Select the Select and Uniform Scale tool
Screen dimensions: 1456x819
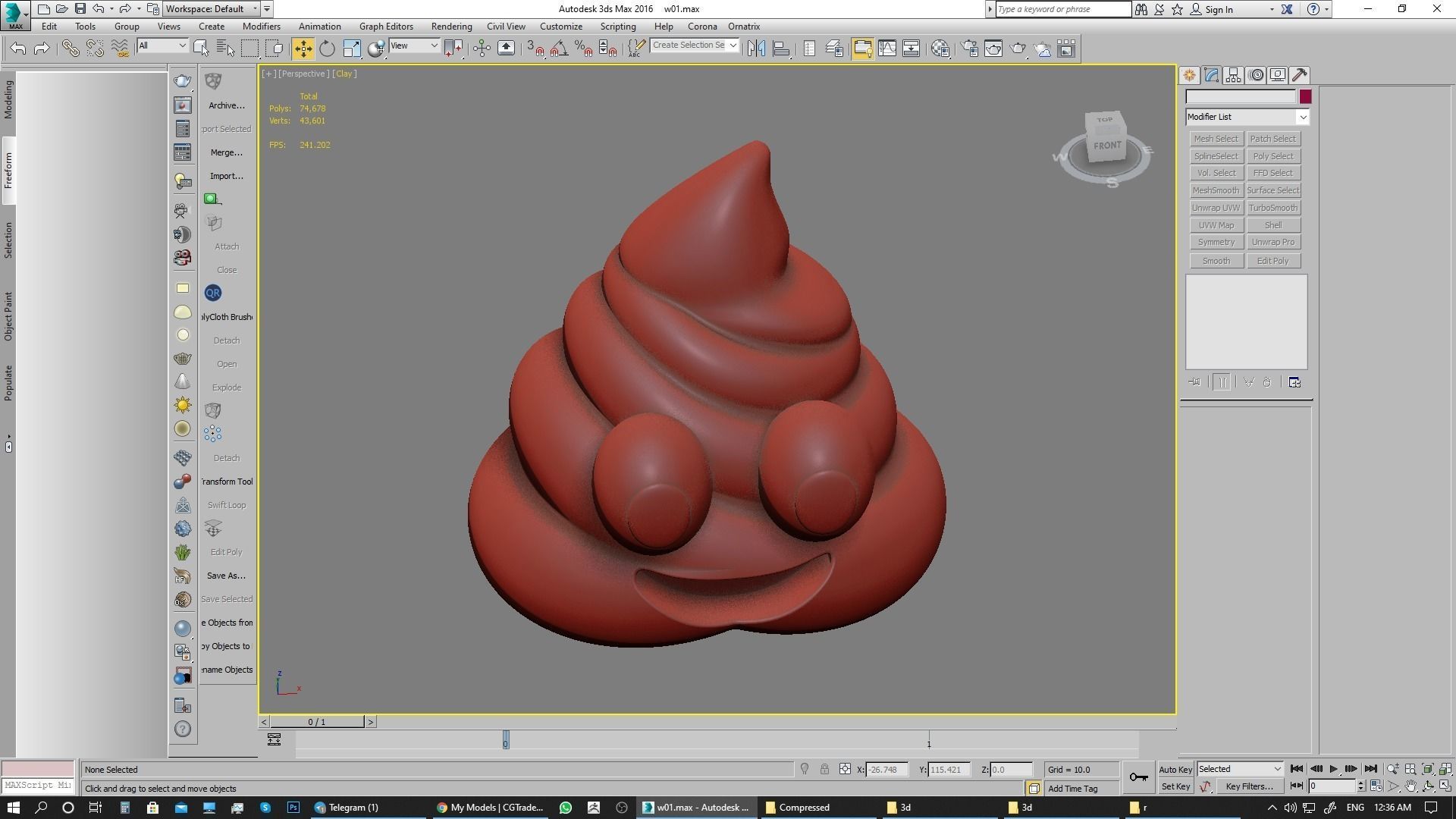(352, 49)
